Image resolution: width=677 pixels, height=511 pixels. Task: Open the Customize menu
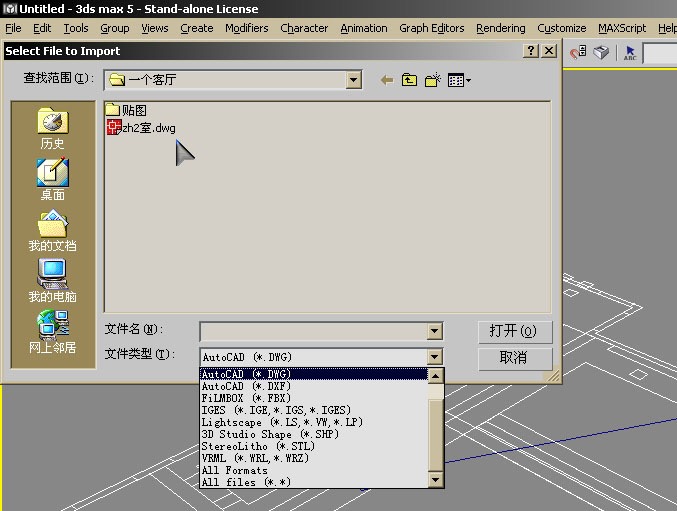(562, 28)
